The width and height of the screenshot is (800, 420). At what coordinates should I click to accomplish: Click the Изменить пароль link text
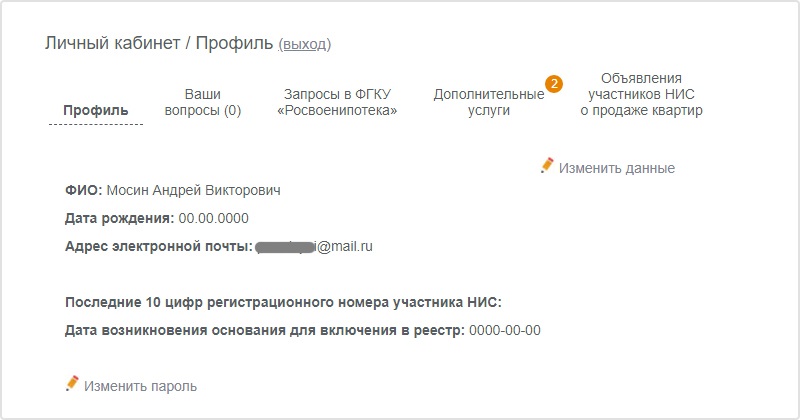pyautogui.click(x=140, y=386)
